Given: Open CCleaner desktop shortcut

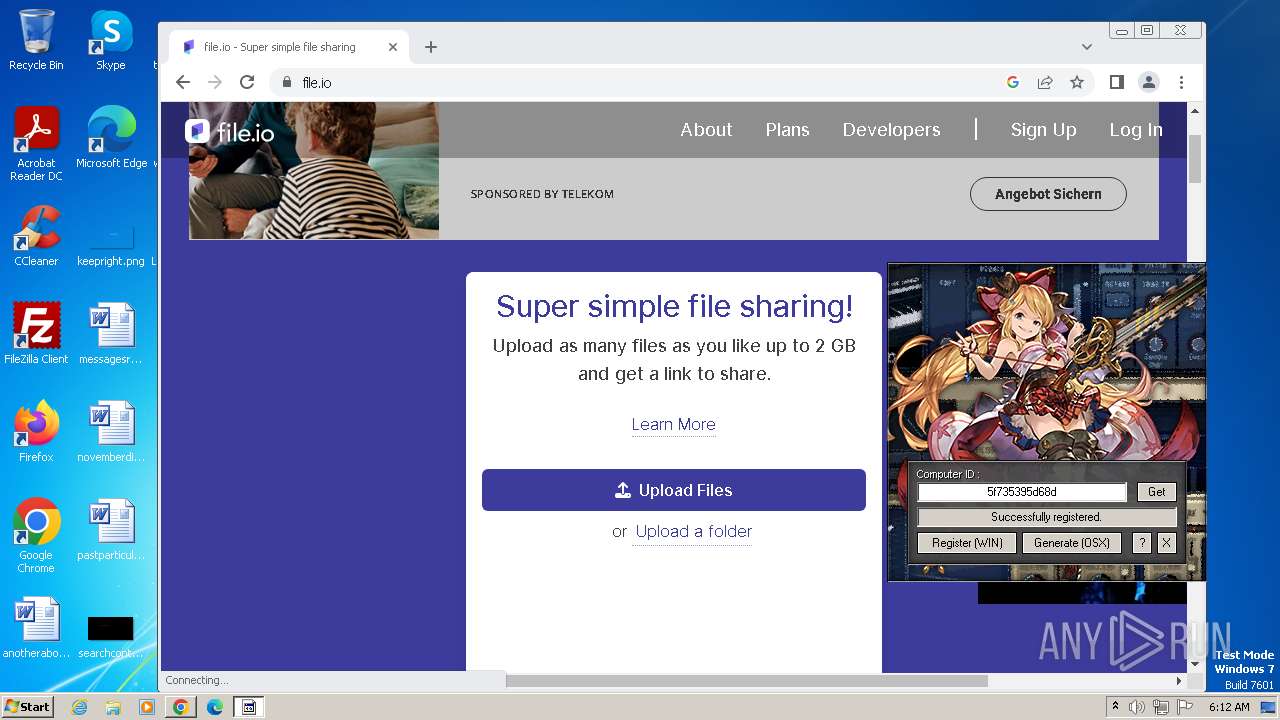Looking at the screenshot, I should 36,236.
